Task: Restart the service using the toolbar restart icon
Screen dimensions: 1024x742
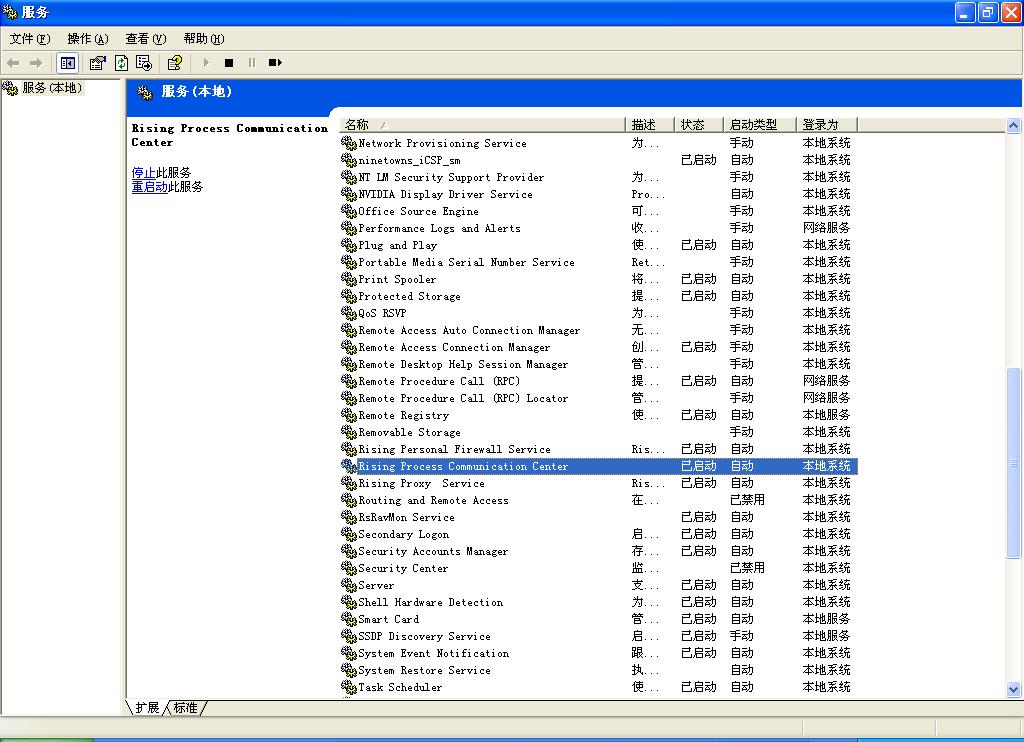Action: (275, 63)
